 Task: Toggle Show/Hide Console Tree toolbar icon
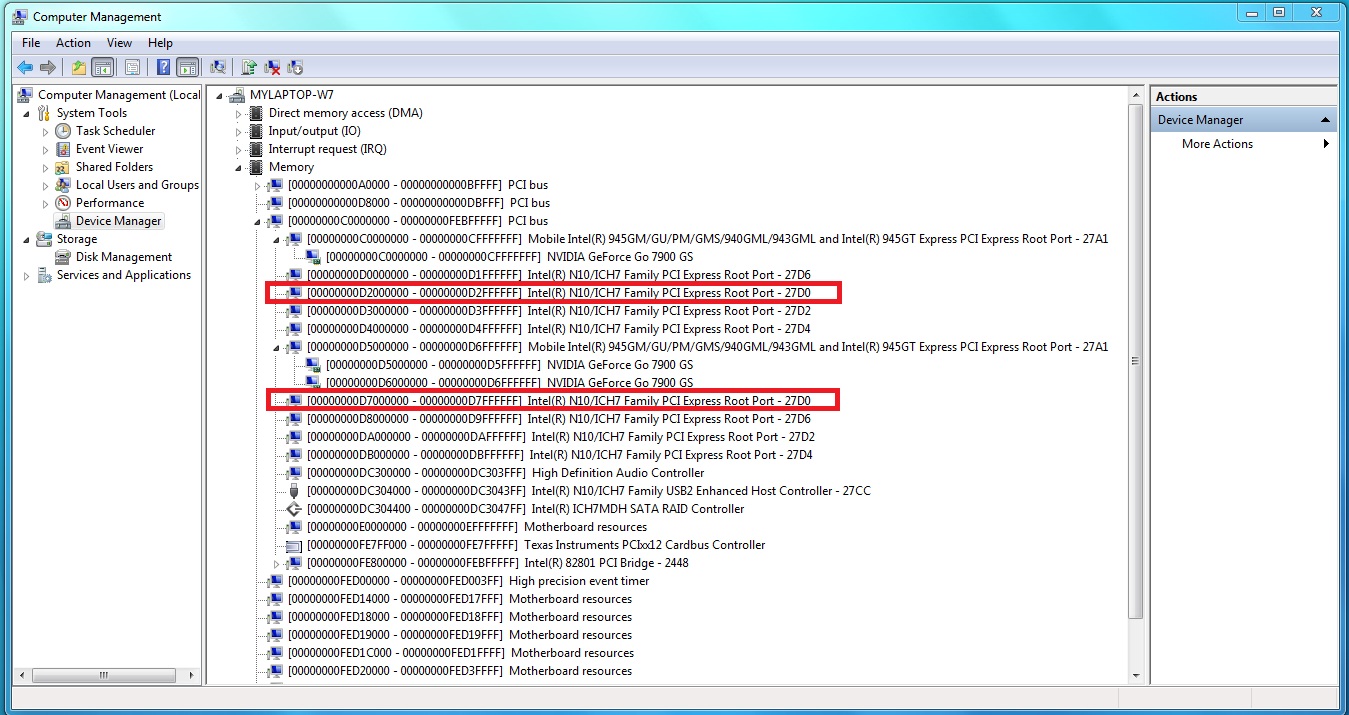(x=102, y=68)
